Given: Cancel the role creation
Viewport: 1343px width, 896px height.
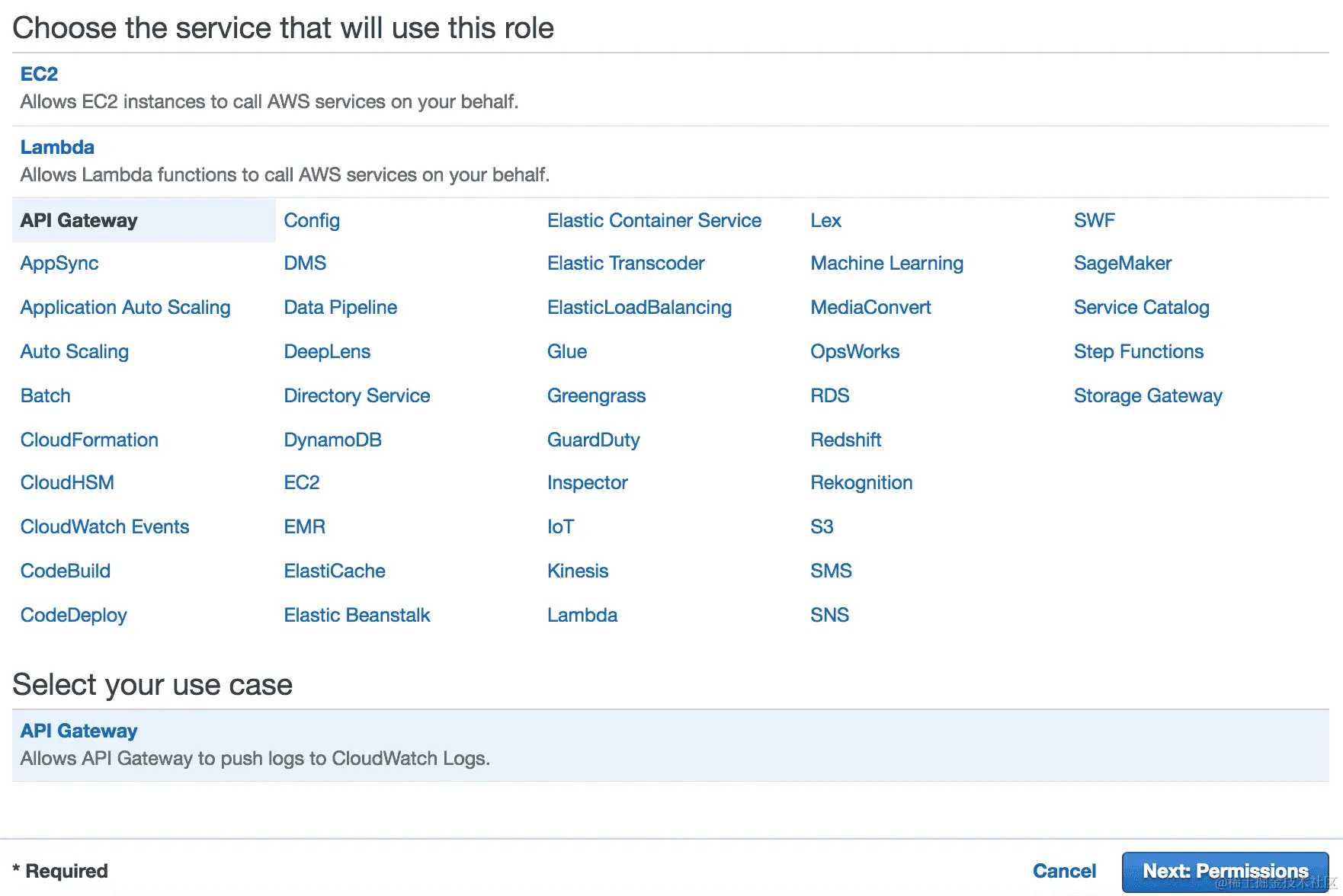Looking at the screenshot, I should pos(1063,871).
